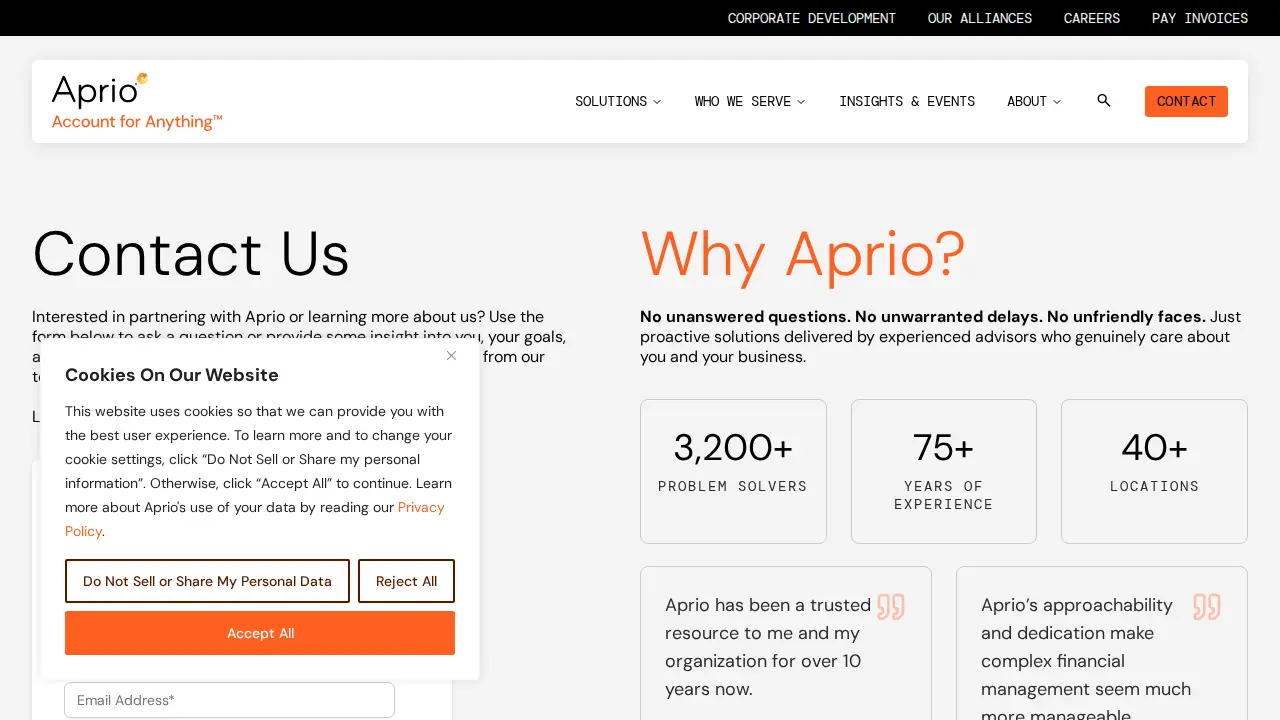Reject all cookies
The width and height of the screenshot is (1280, 720).
[x=406, y=581]
